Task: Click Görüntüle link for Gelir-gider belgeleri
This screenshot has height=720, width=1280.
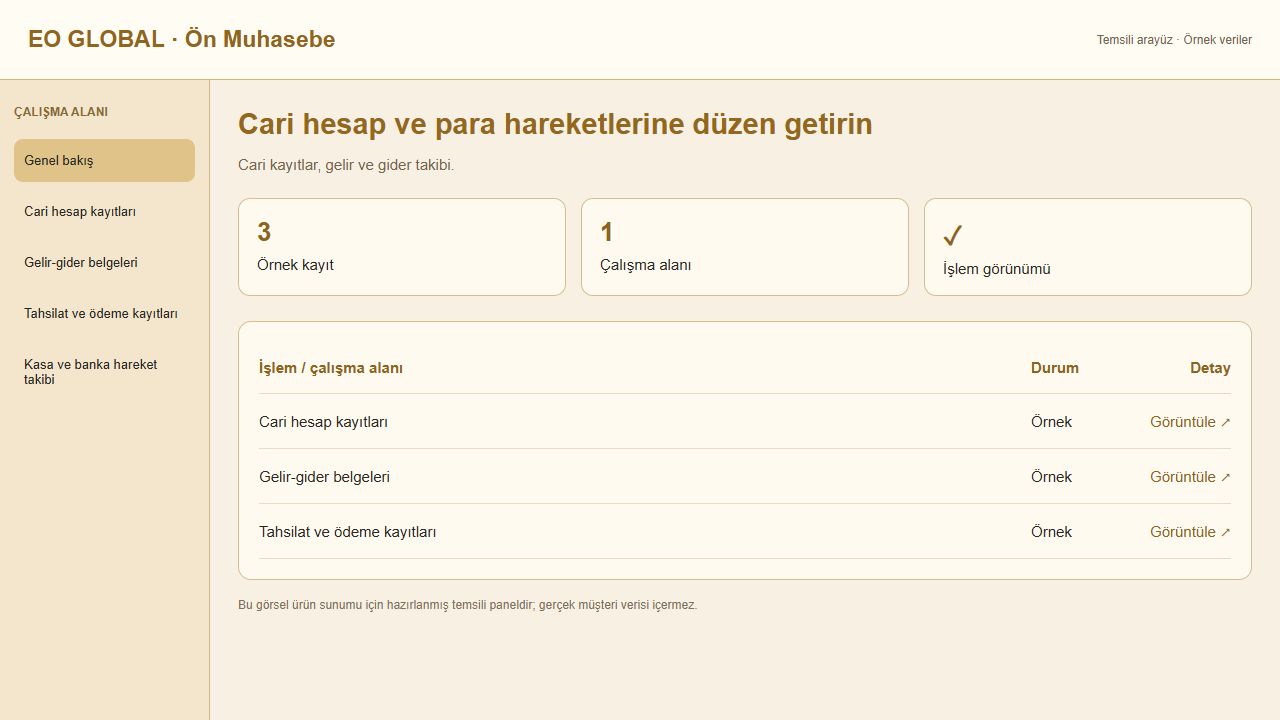Action: point(1190,477)
